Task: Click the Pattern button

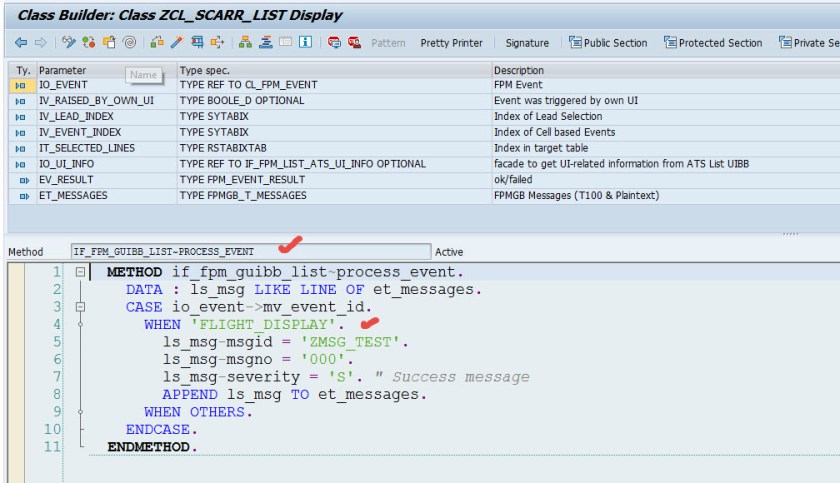Action: click(388, 43)
